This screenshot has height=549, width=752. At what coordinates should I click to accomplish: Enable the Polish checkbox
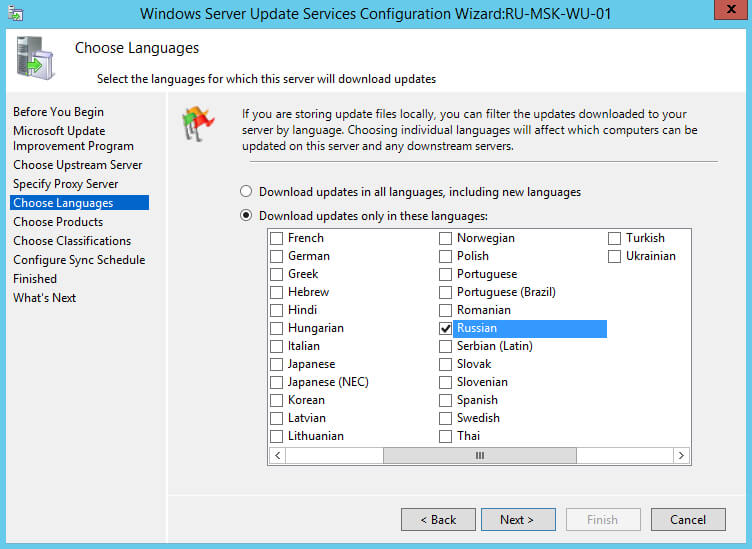pyautogui.click(x=446, y=257)
